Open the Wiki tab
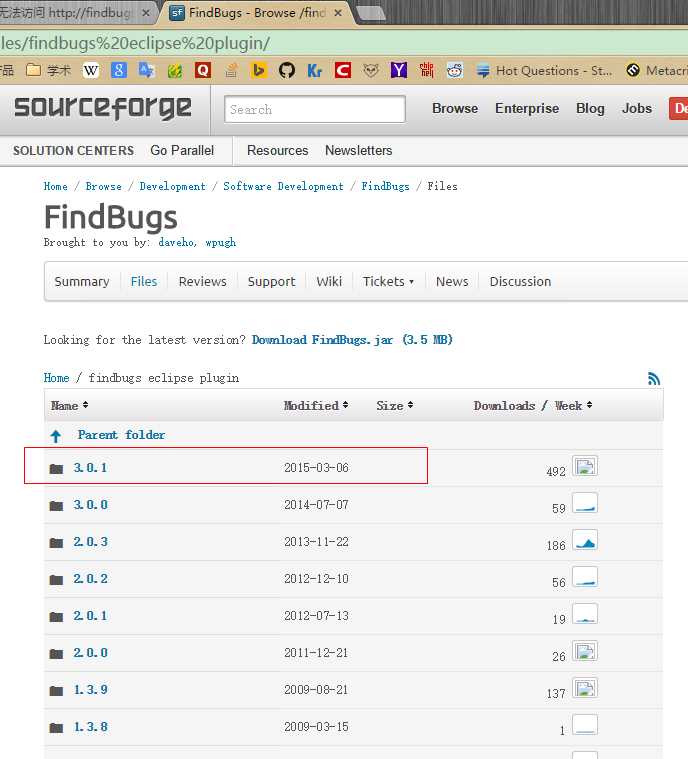 pos(329,281)
